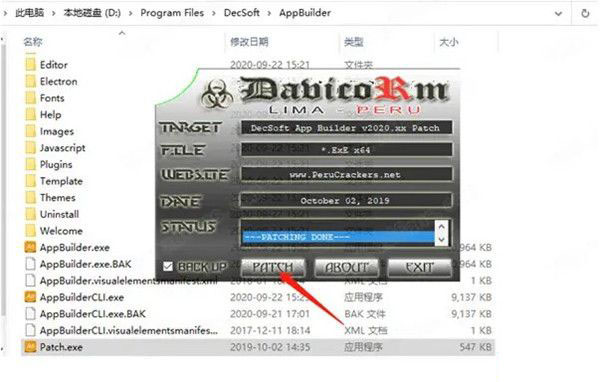Click the ABOUT button

point(347,267)
